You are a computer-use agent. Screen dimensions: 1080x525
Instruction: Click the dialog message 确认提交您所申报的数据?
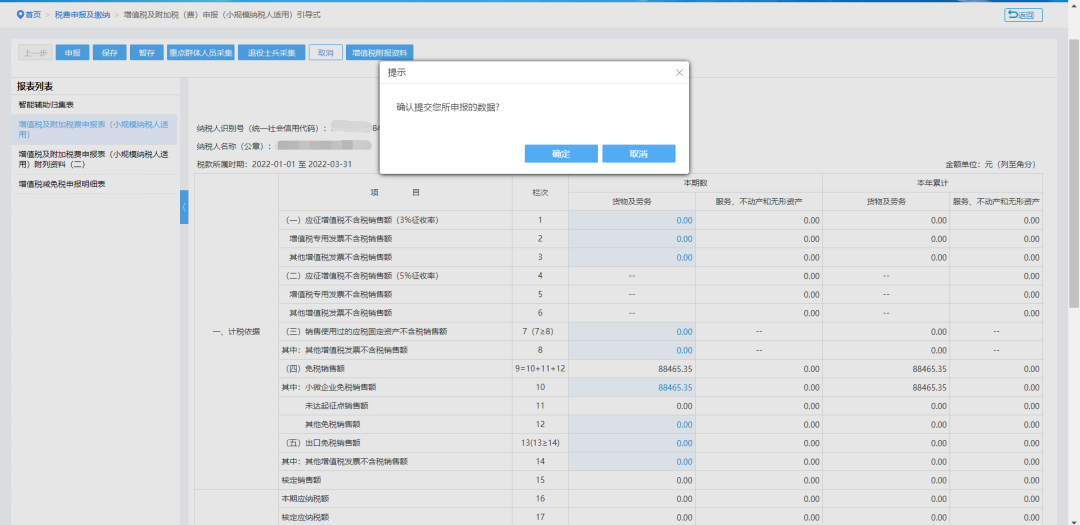point(448,108)
